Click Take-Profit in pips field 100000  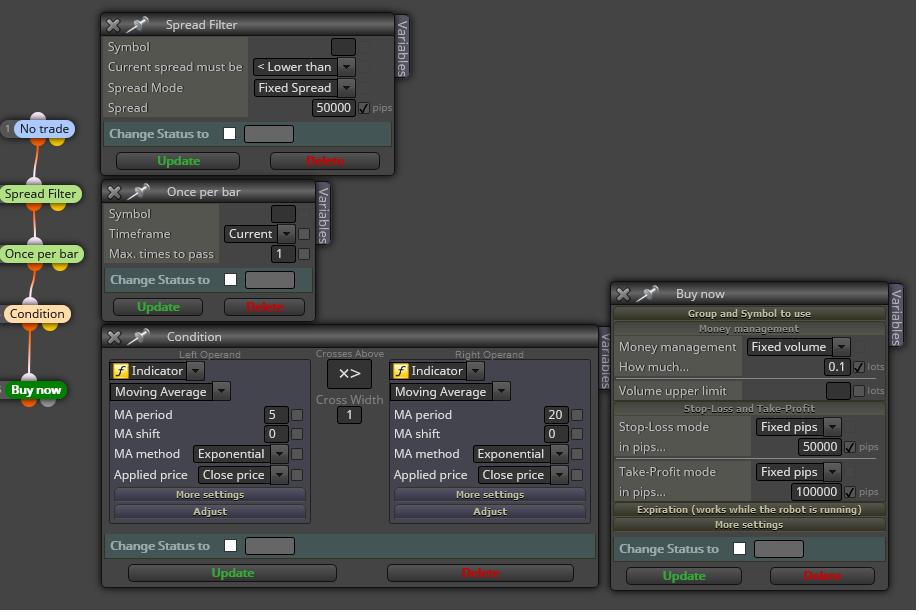(816, 492)
